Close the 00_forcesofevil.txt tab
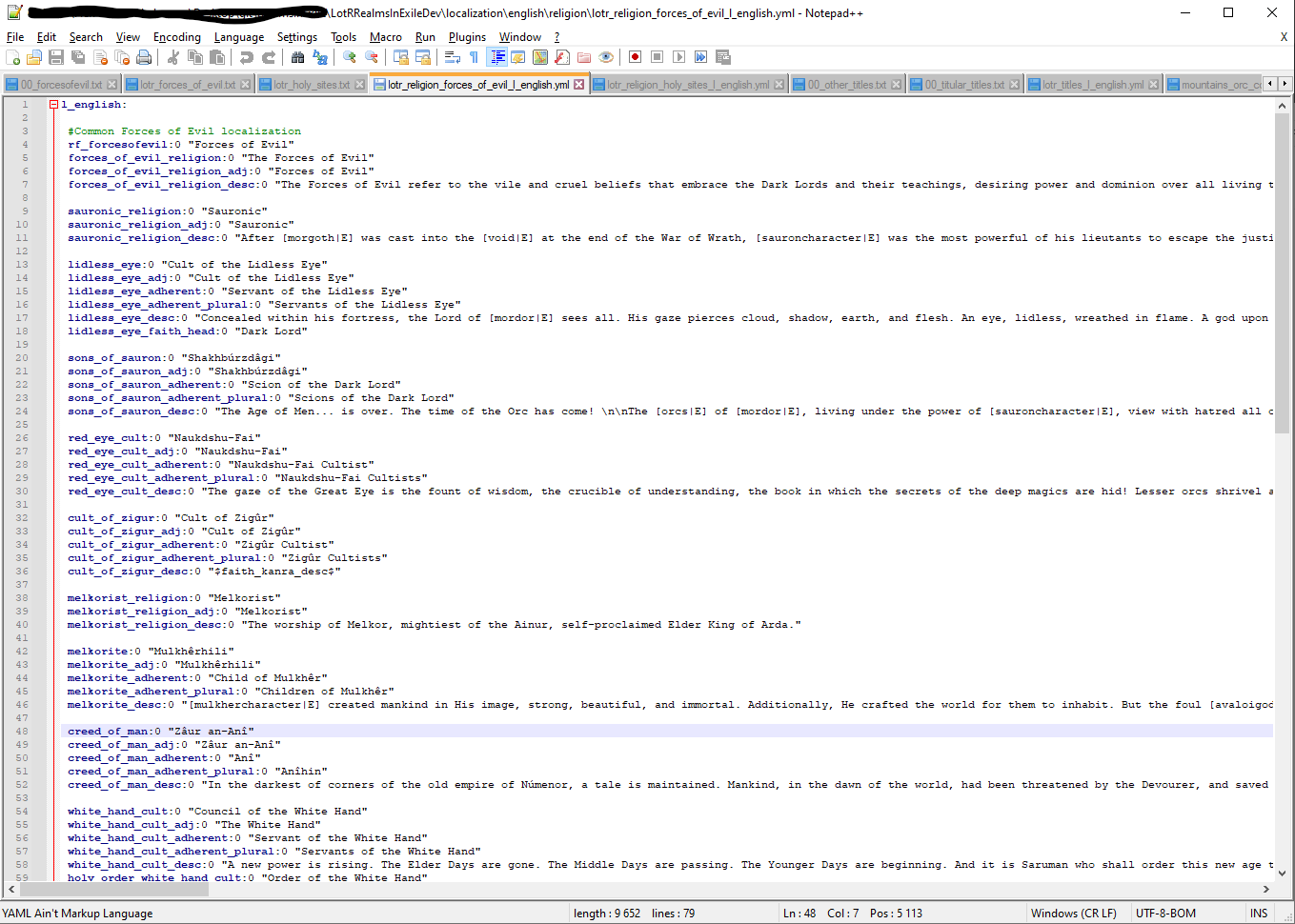 click(x=111, y=85)
